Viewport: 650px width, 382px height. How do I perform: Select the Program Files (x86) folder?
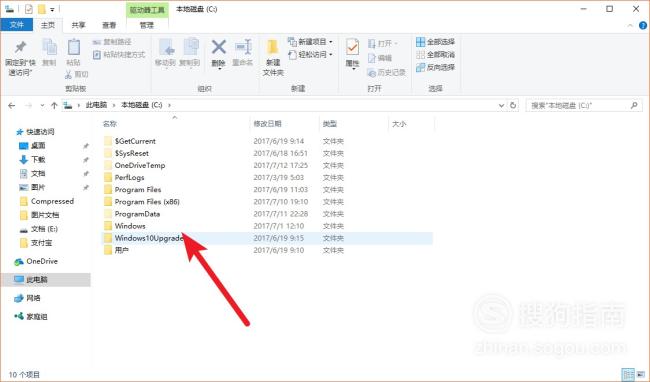click(x=147, y=202)
